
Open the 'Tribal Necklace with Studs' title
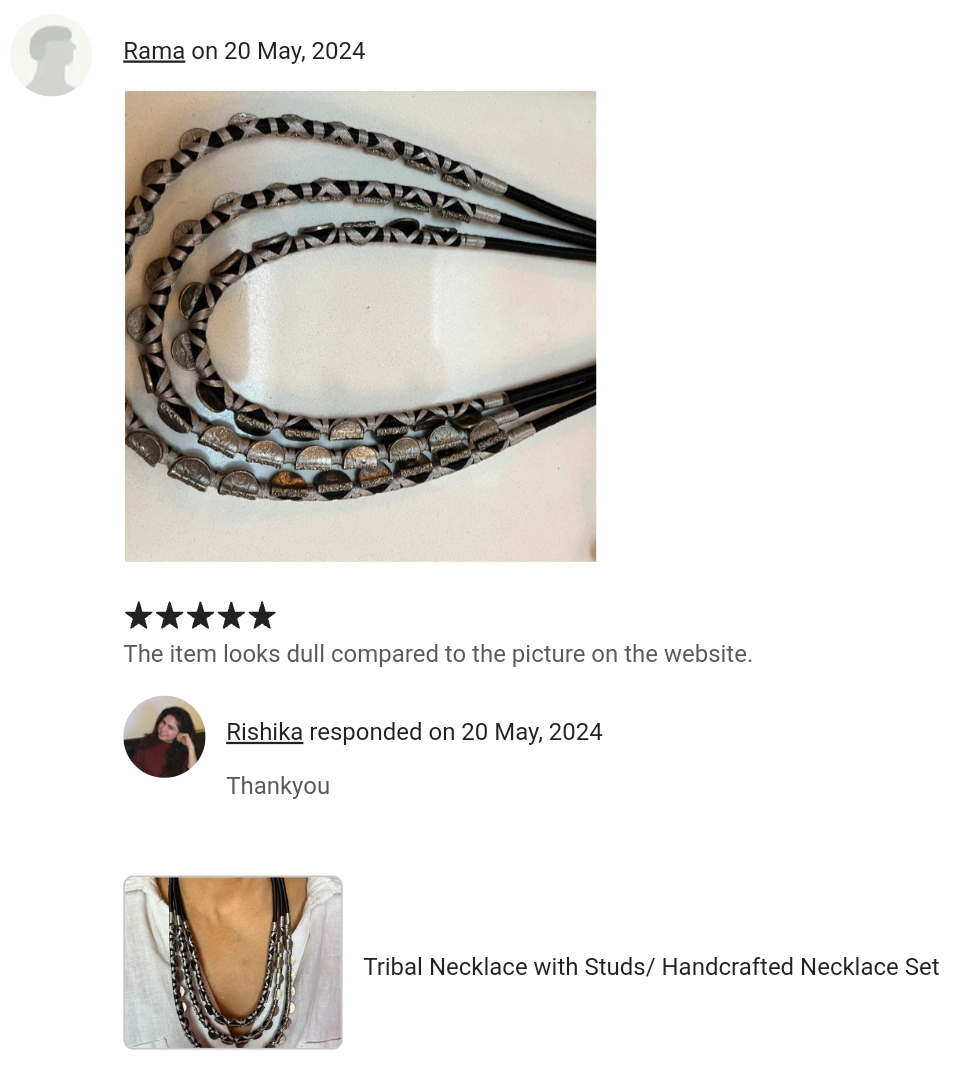651,966
